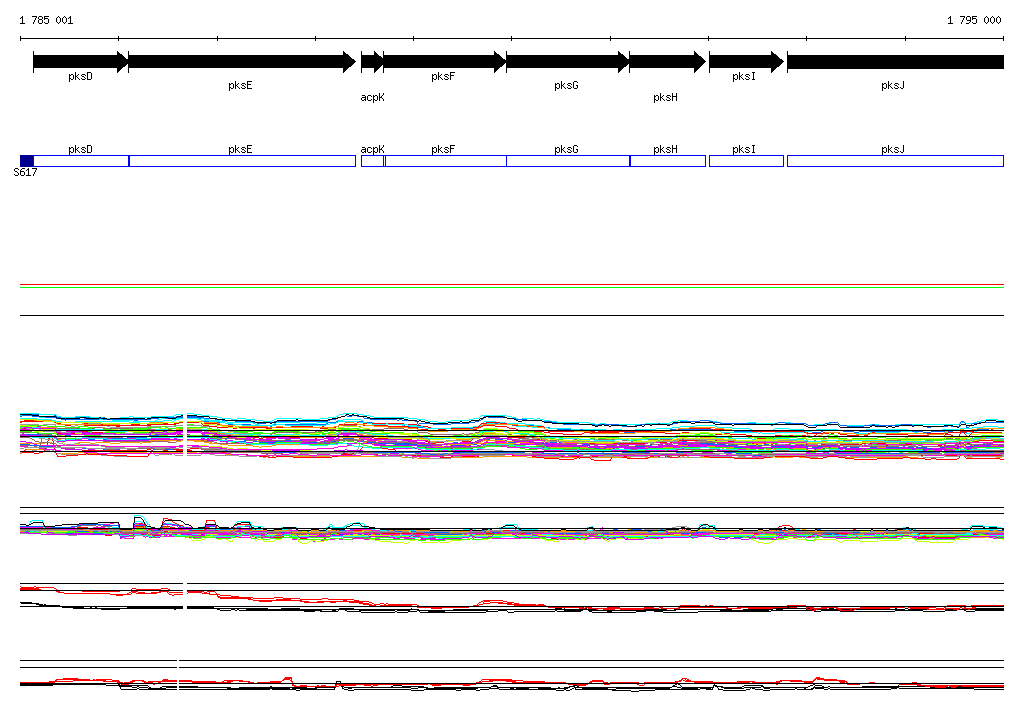Image resolution: width=1024 pixels, height=714 pixels.
Task: Select the small acpK gene arrow
Action: (372, 62)
